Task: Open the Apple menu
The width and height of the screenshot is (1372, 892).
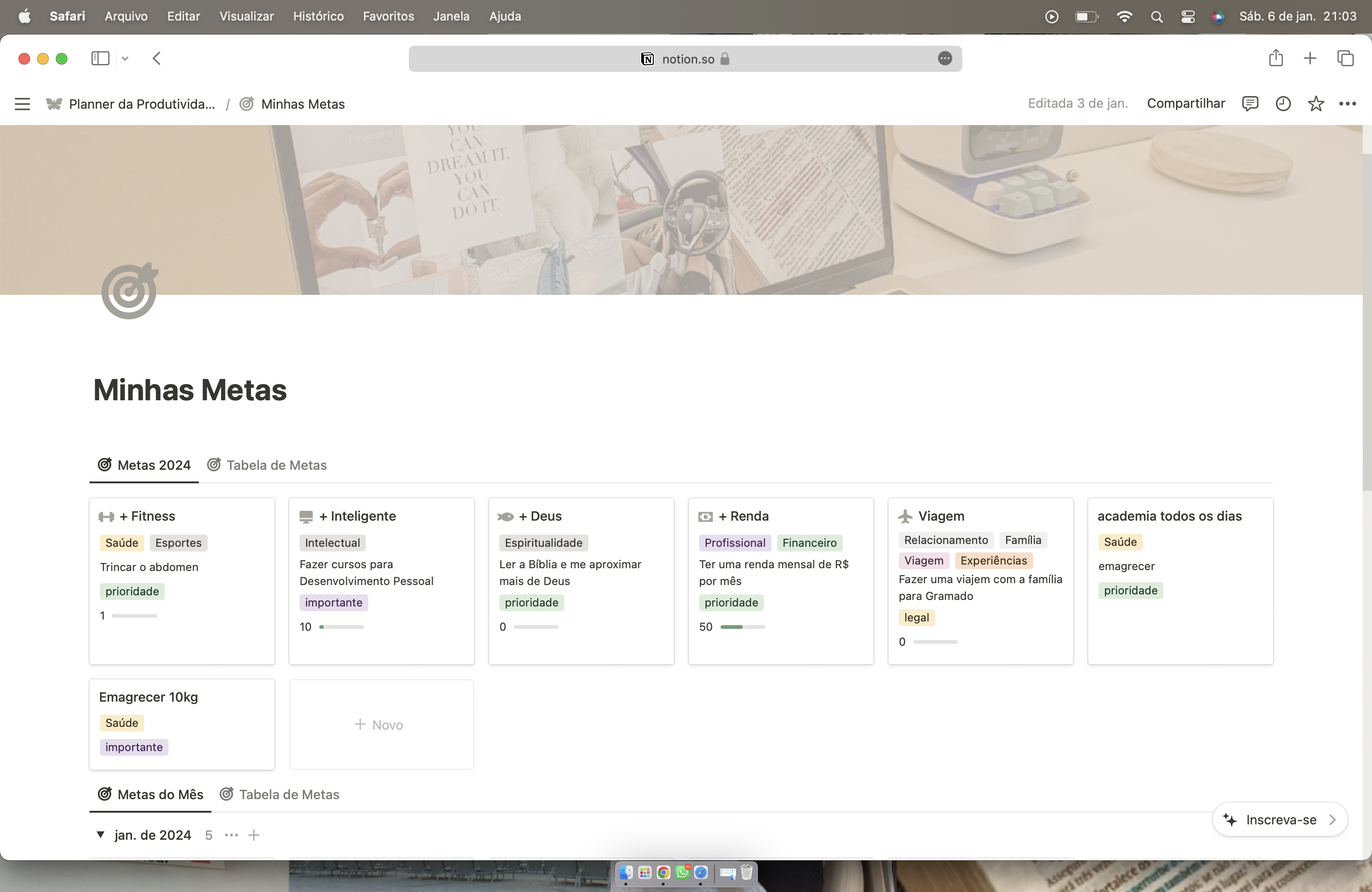Action: click(25, 16)
